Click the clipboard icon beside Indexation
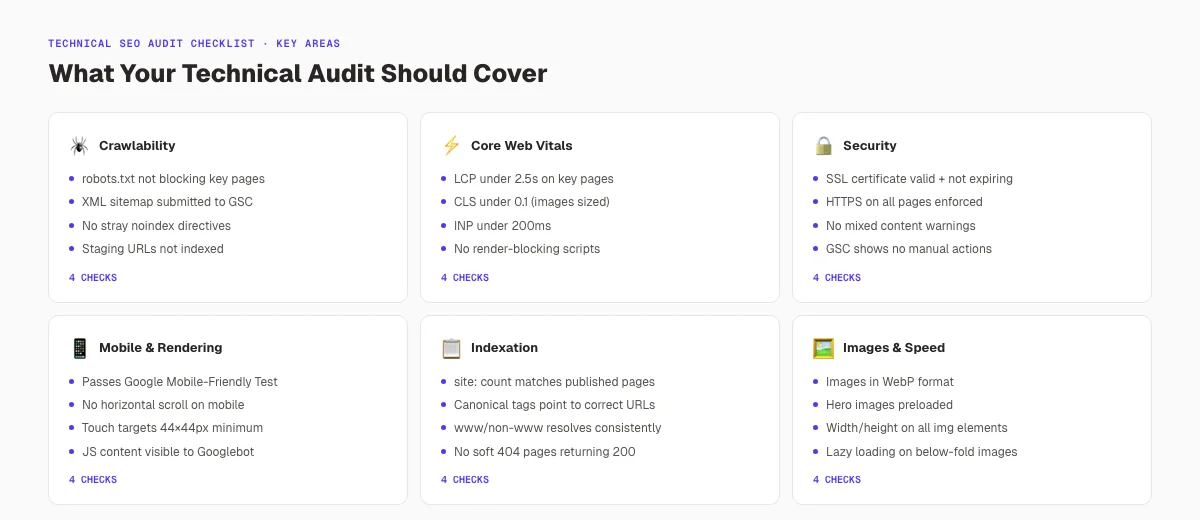Image resolution: width=1200 pixels, height=520 pixels. click(x=451, y=348)
